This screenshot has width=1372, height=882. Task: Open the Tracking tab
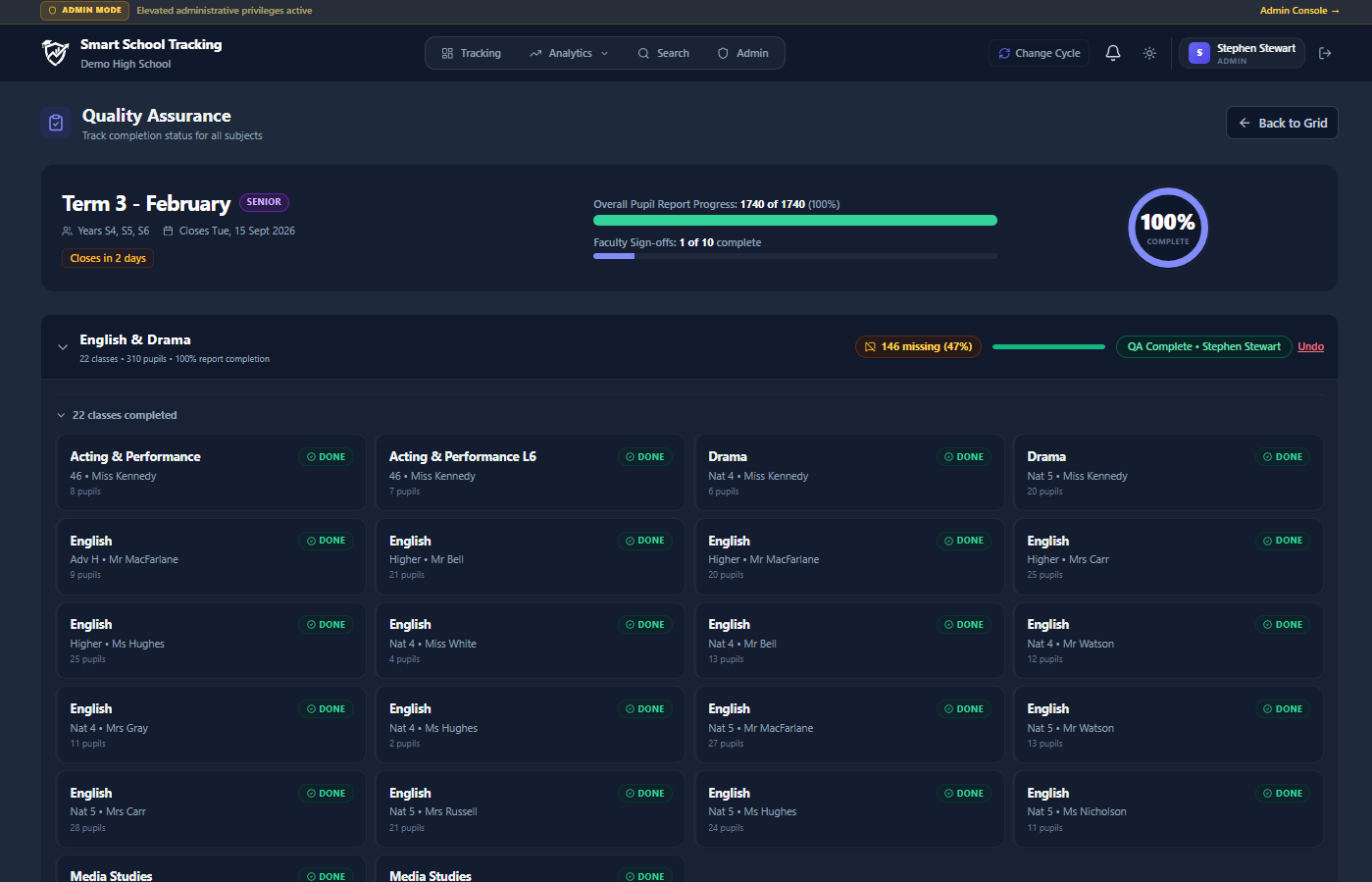click(x=471, y=53)
